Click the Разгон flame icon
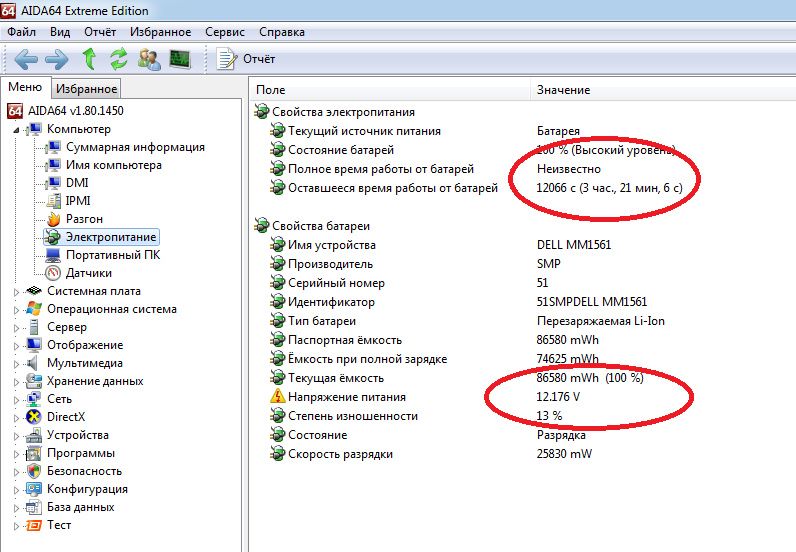This screenshot has height=552, width=796. [53, 219]
